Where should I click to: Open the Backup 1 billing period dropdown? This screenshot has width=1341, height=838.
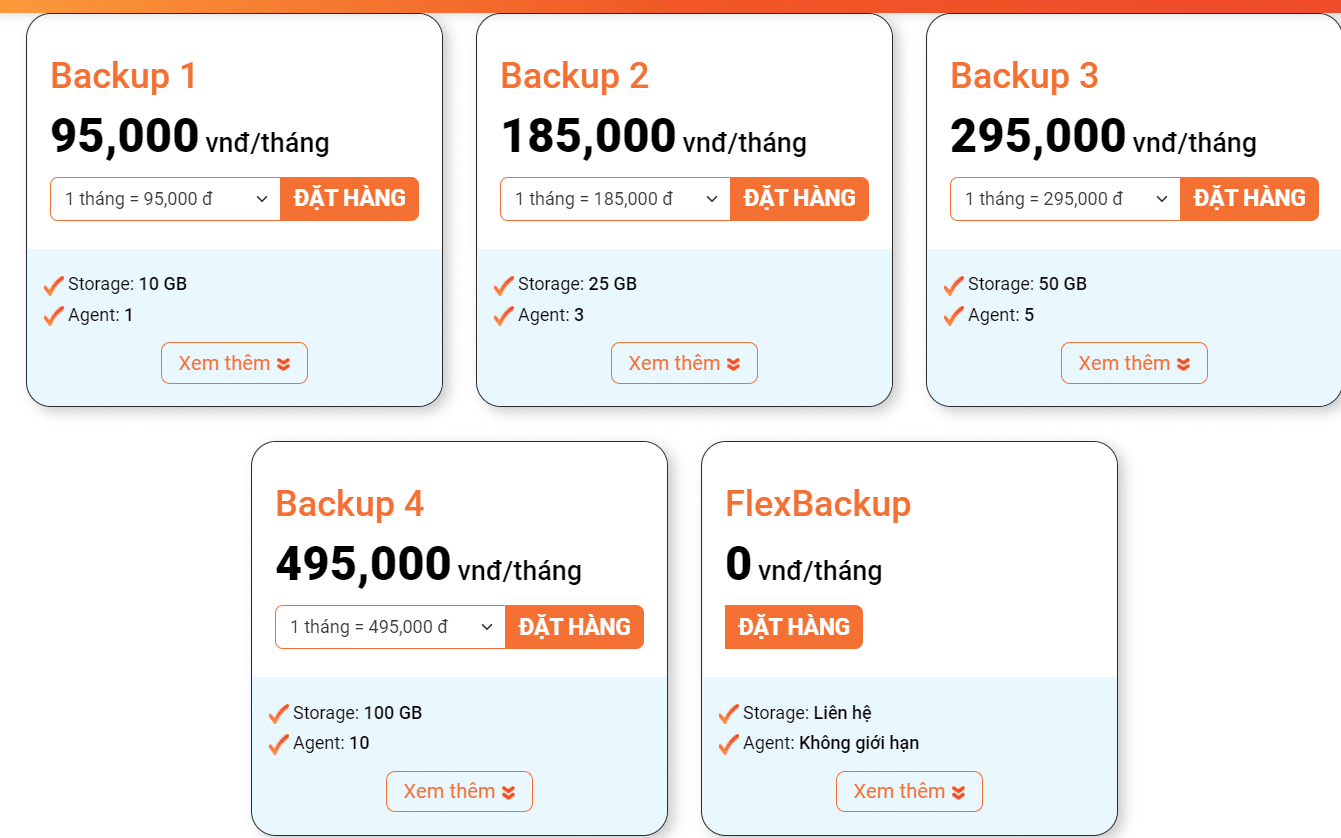click(166, 199)
